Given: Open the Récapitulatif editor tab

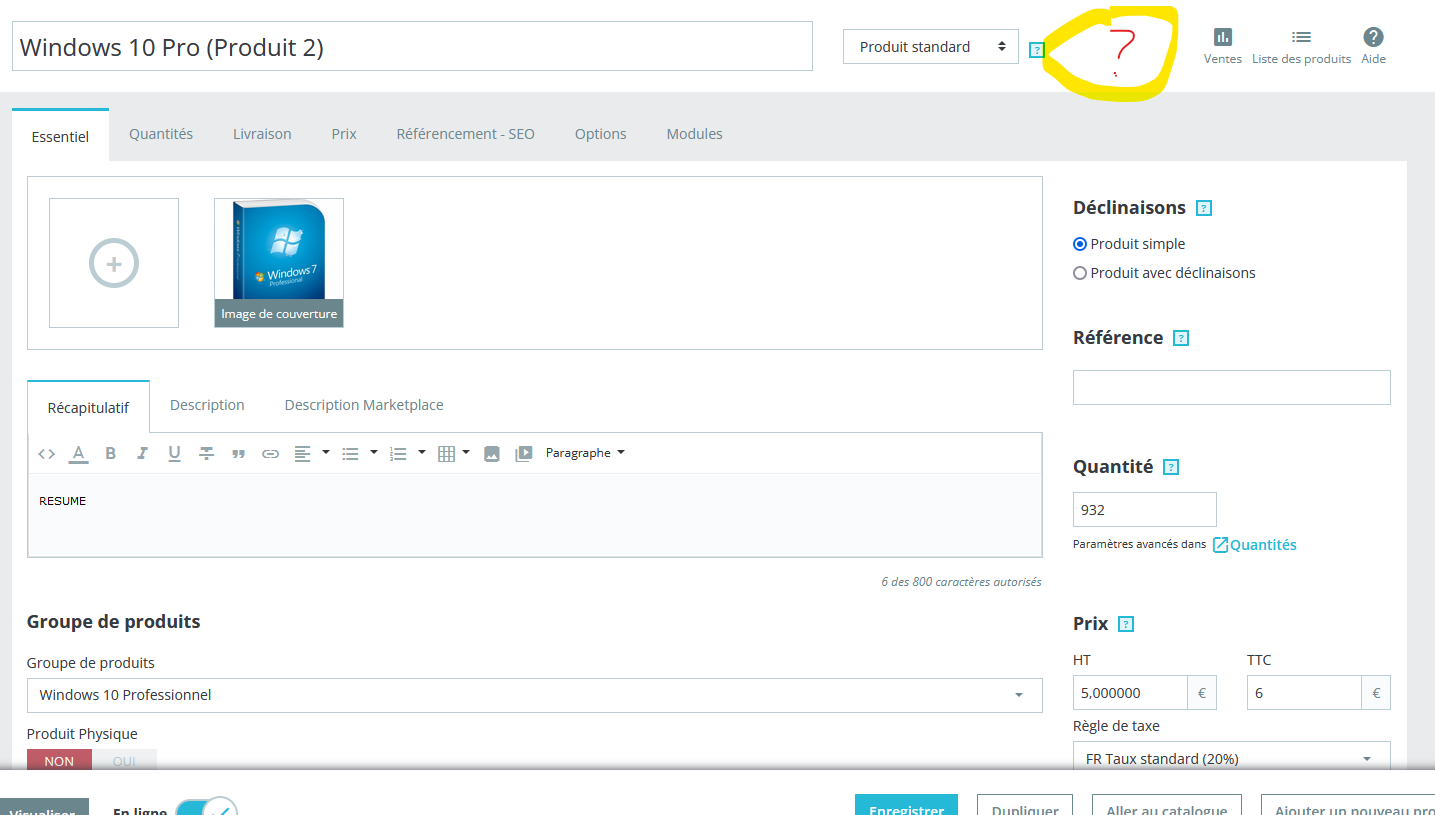Looking at the screenshot, I should click(89, 408).
